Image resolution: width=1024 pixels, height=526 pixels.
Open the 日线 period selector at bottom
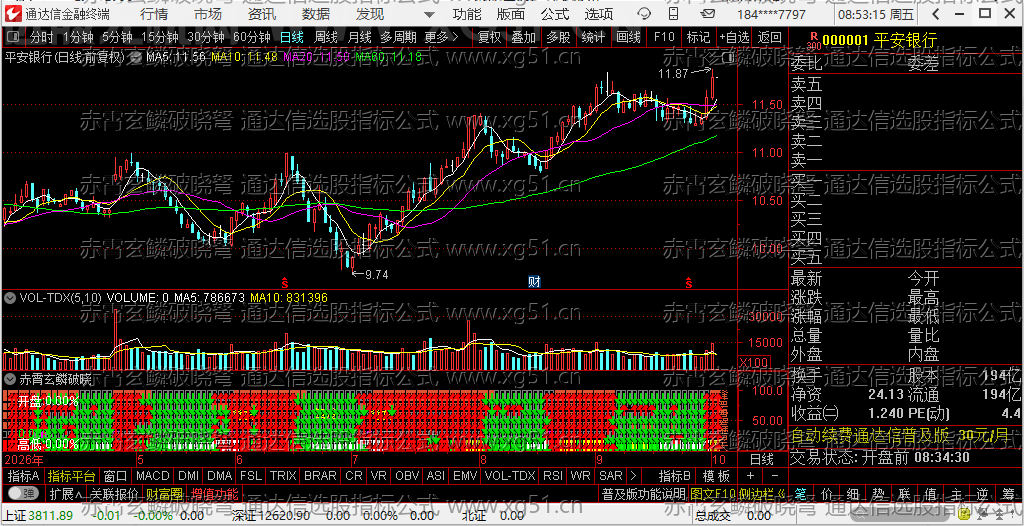761,459
